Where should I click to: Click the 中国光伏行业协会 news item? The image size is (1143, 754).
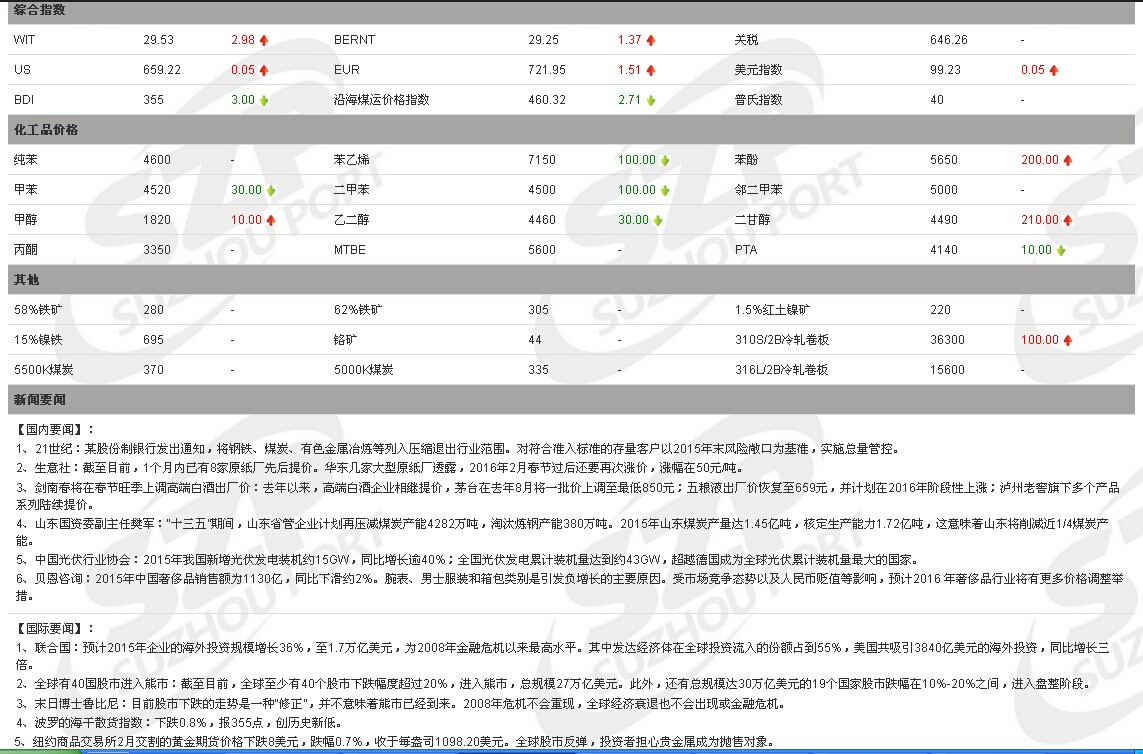pos(467,560)
